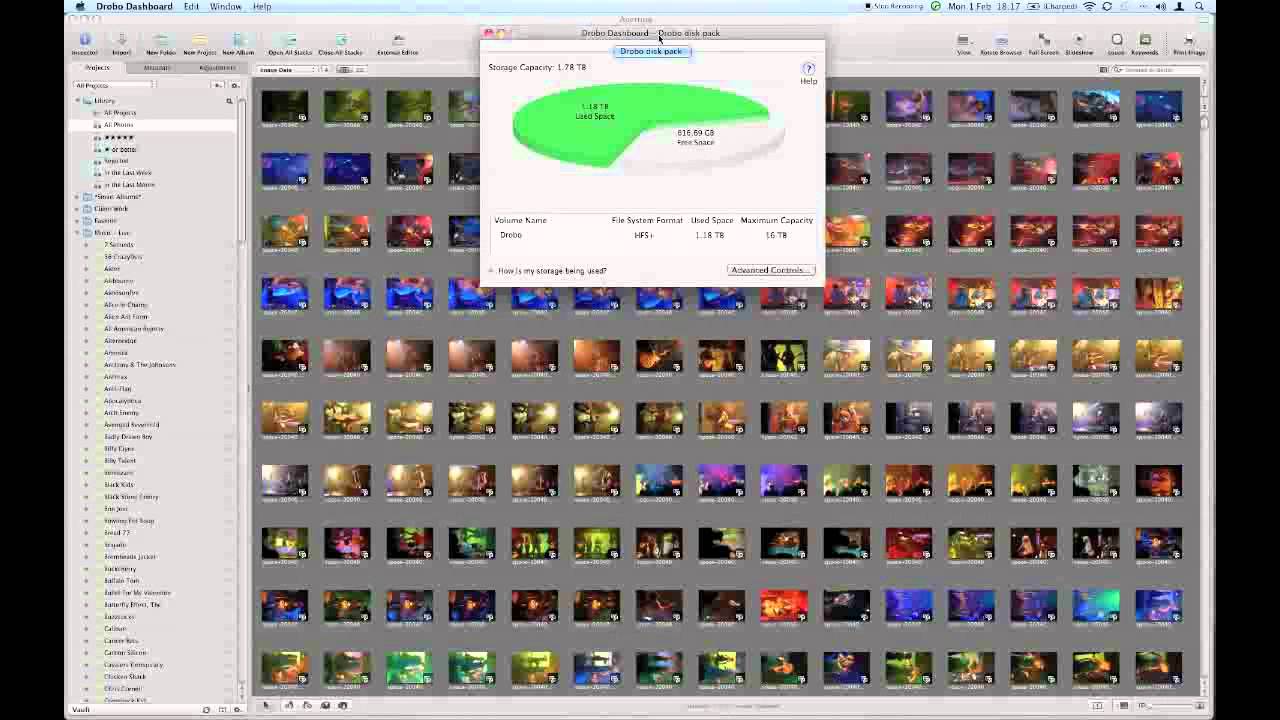Click the Advanced Controls button

[770, 270]
